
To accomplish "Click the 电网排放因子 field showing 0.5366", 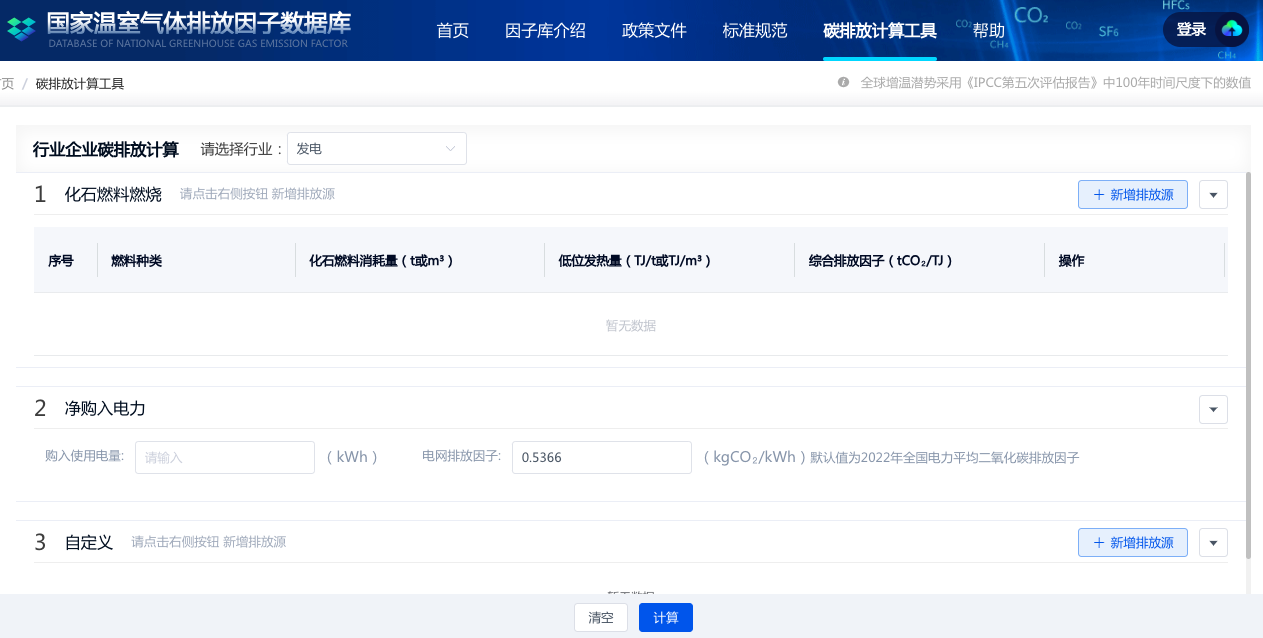I will (601, 458).
